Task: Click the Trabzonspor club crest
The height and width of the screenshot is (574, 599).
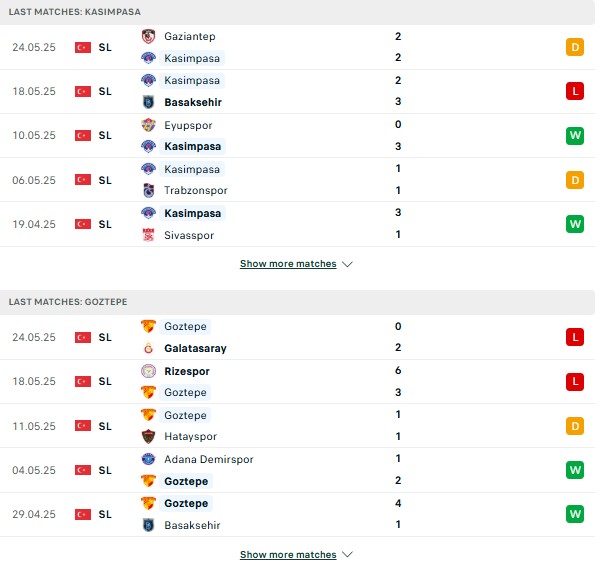Action: (x=148, y=190)
